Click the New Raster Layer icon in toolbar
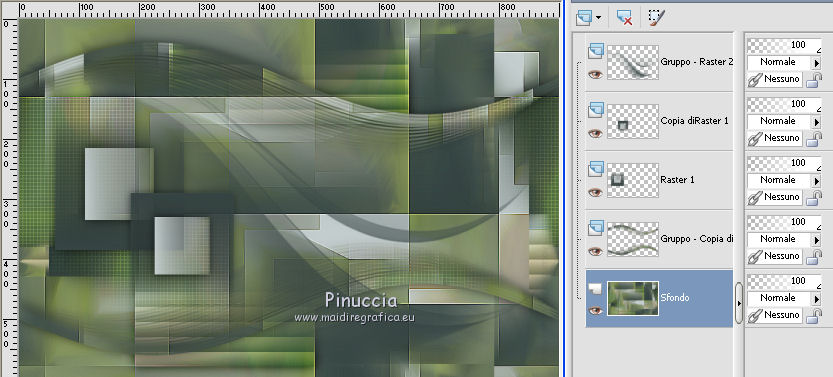Viewport: 833px width, 377px height. (x=584, y=18)
